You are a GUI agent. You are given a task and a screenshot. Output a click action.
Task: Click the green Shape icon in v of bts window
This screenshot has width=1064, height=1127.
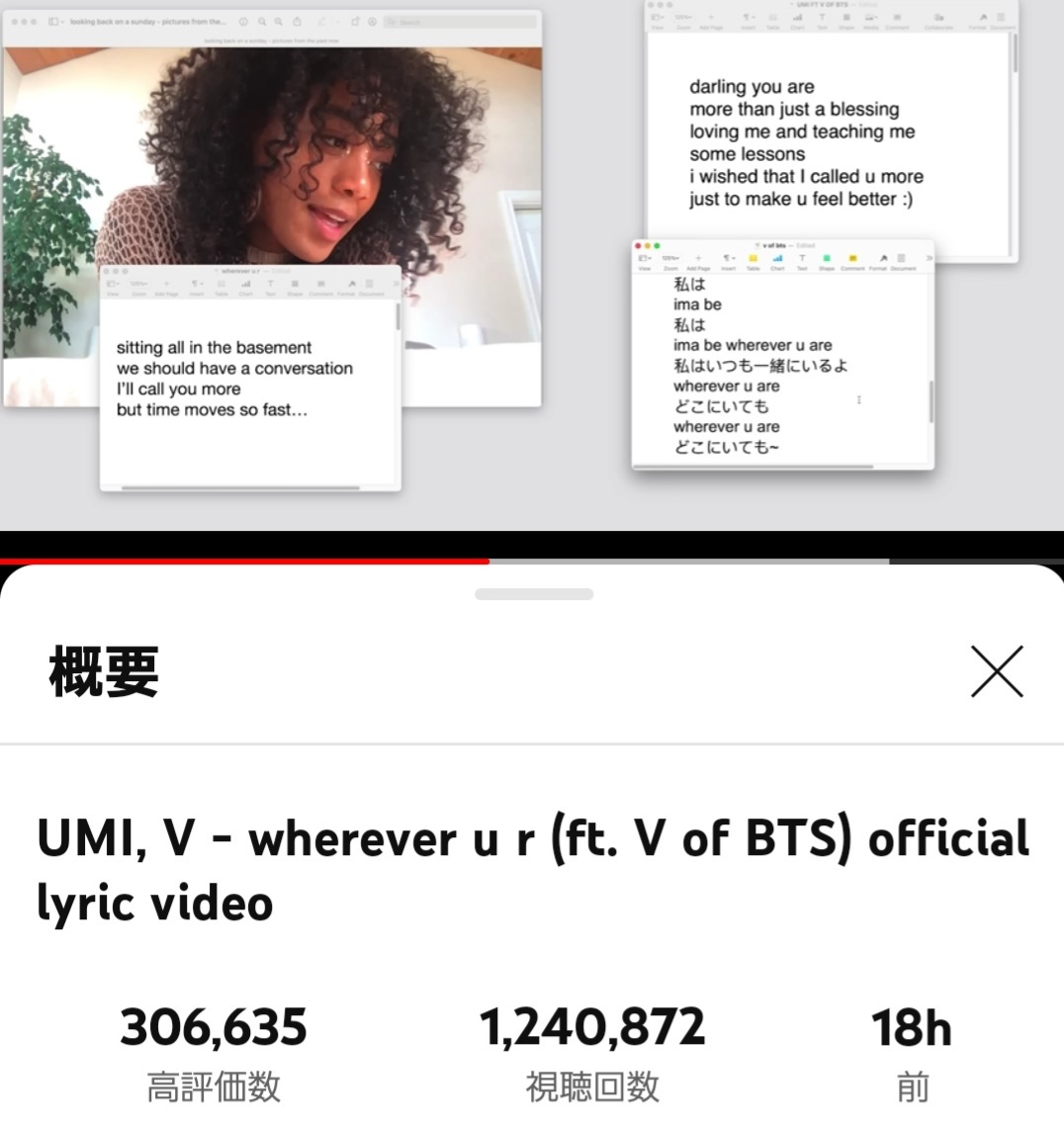click(827, 258)
